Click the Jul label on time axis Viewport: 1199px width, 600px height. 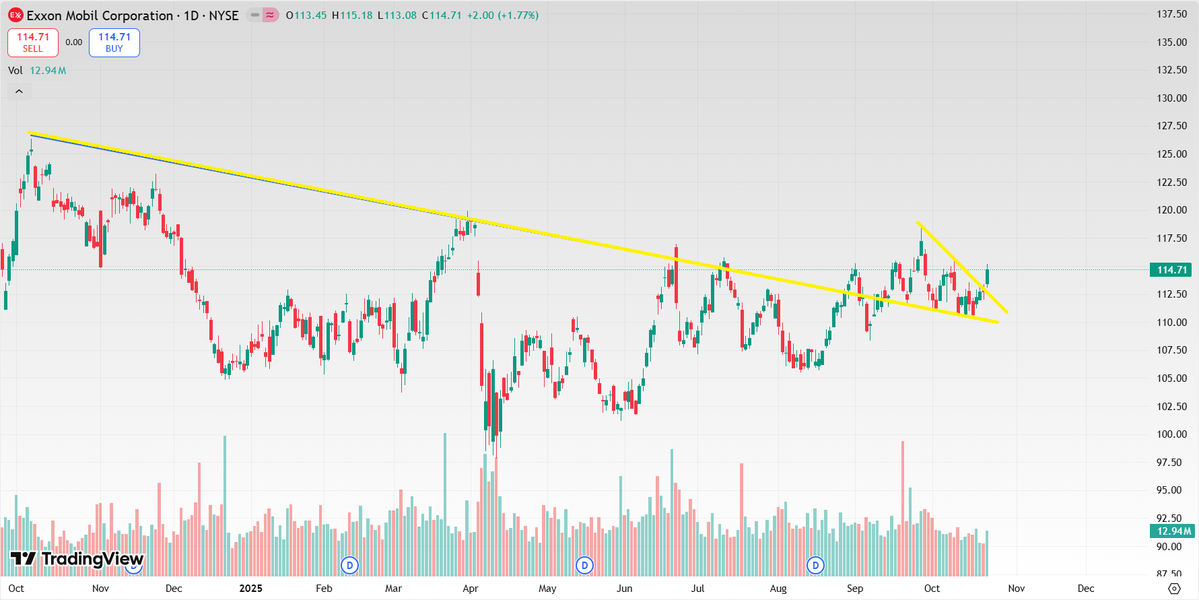pyautogui.click(x=698, y=589)
